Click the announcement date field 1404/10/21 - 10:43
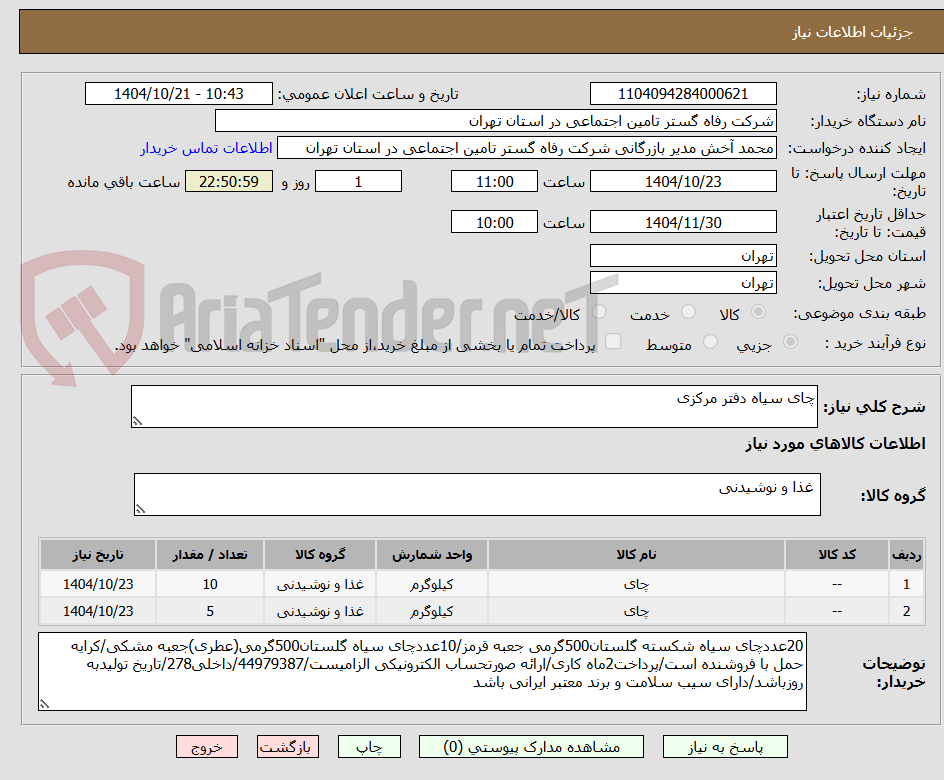Screen dimensions: 944x780 click(x=179, y=94)
